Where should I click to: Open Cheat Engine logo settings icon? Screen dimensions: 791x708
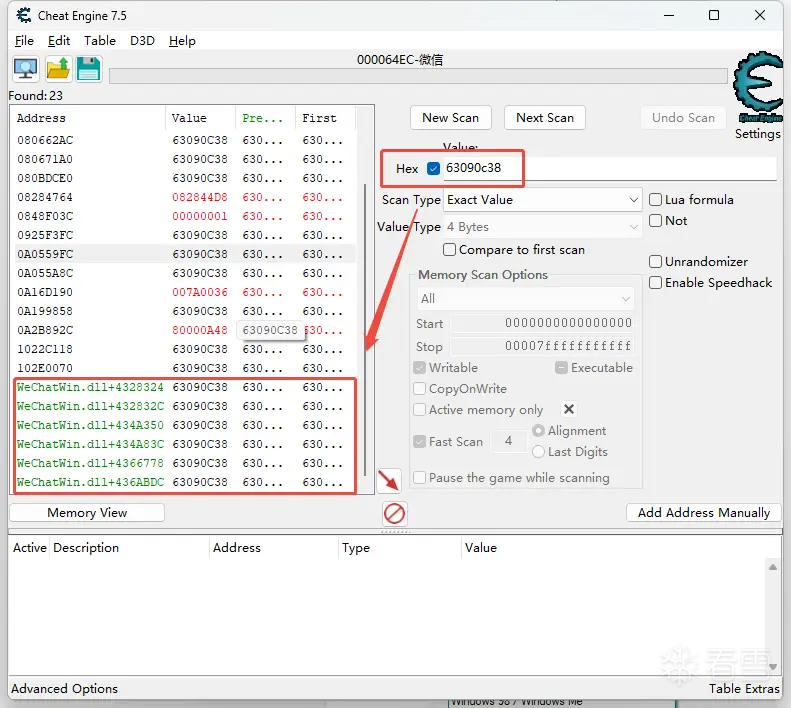point(758,87)
